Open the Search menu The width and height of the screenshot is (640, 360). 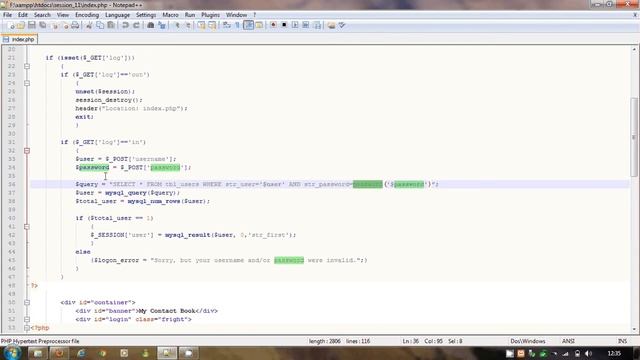(x=42, y=15)
